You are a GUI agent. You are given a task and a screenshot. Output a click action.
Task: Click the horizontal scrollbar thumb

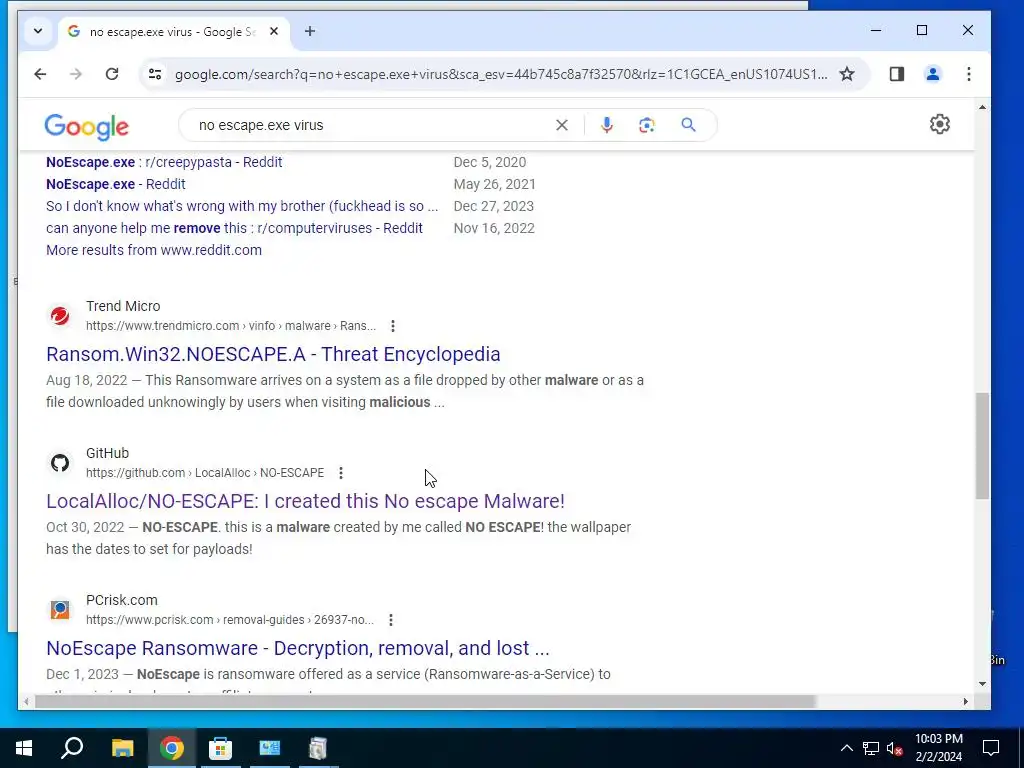(x=424, y=701)
